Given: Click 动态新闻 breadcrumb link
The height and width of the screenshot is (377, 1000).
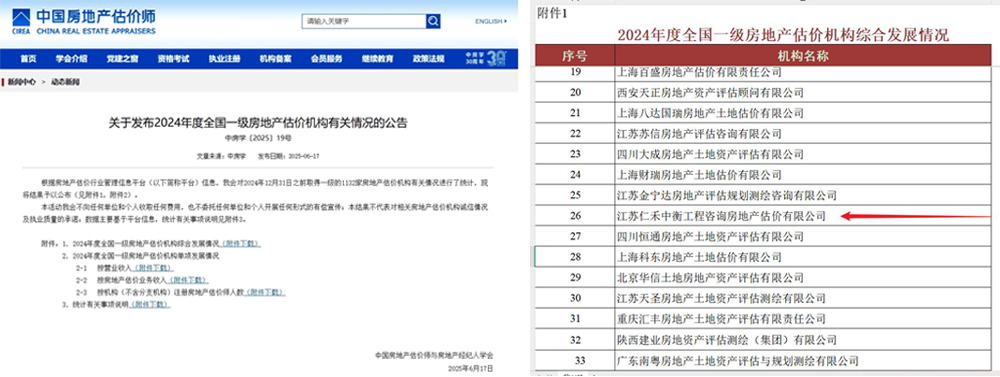Looking at the screenshot, I should 66,82.
